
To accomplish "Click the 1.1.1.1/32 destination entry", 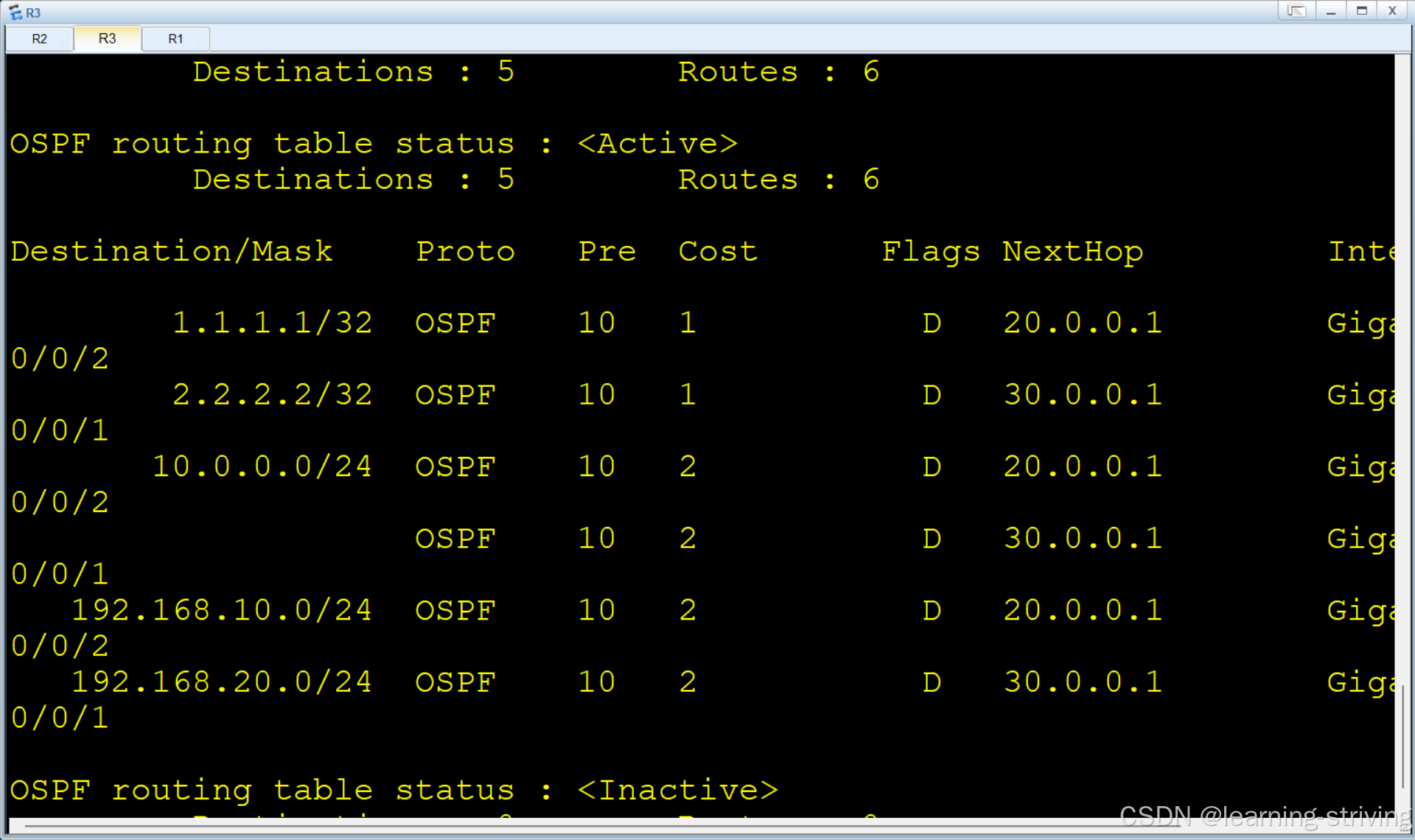I will (272, 323).
